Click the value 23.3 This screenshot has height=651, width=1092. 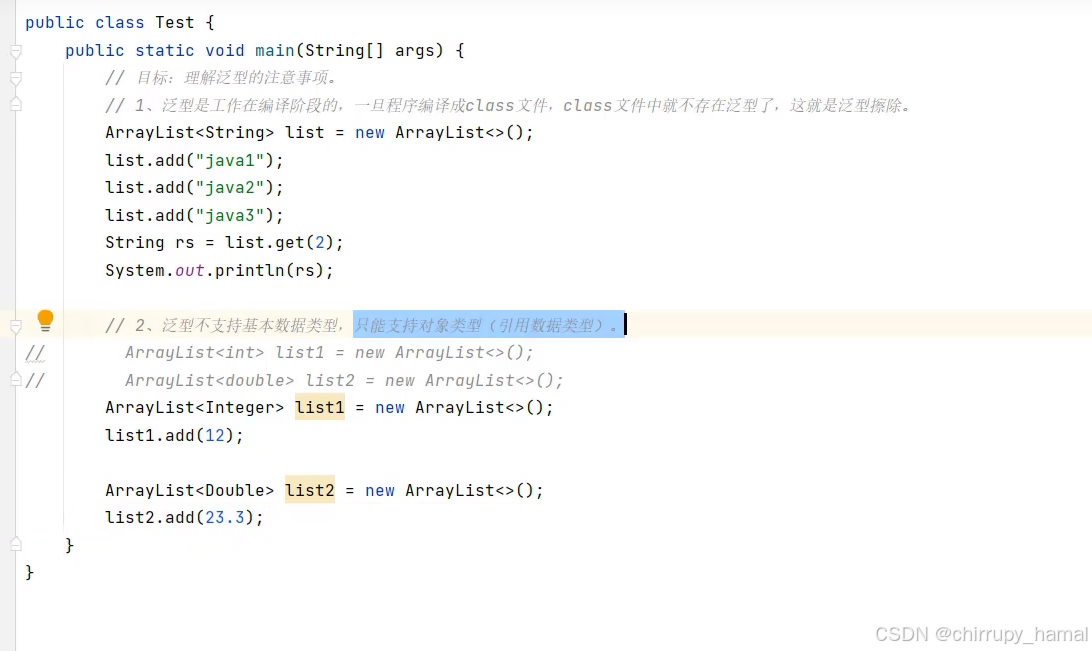pos(224,517)
